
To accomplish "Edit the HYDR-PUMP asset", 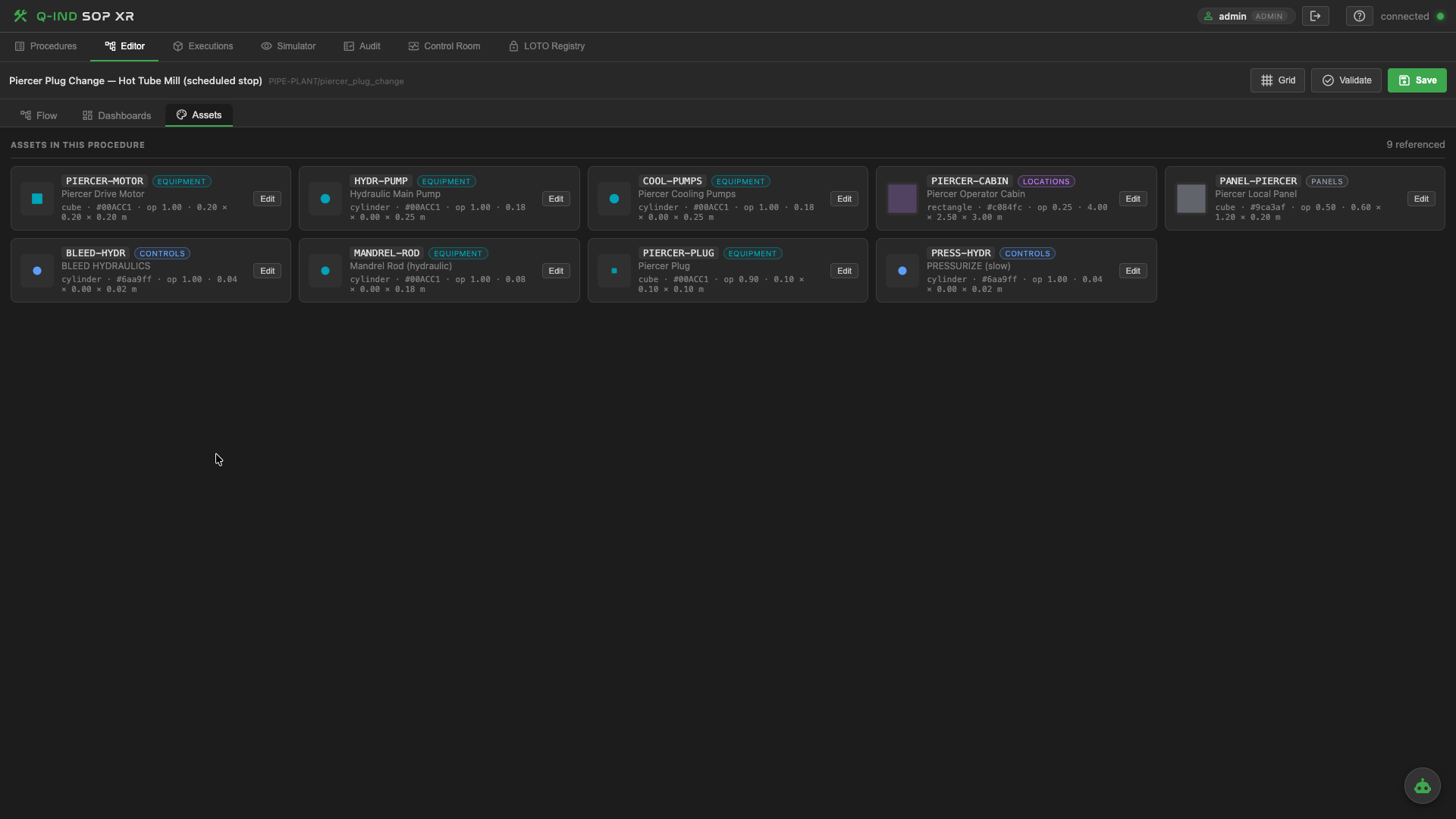I will click(556, 199).
